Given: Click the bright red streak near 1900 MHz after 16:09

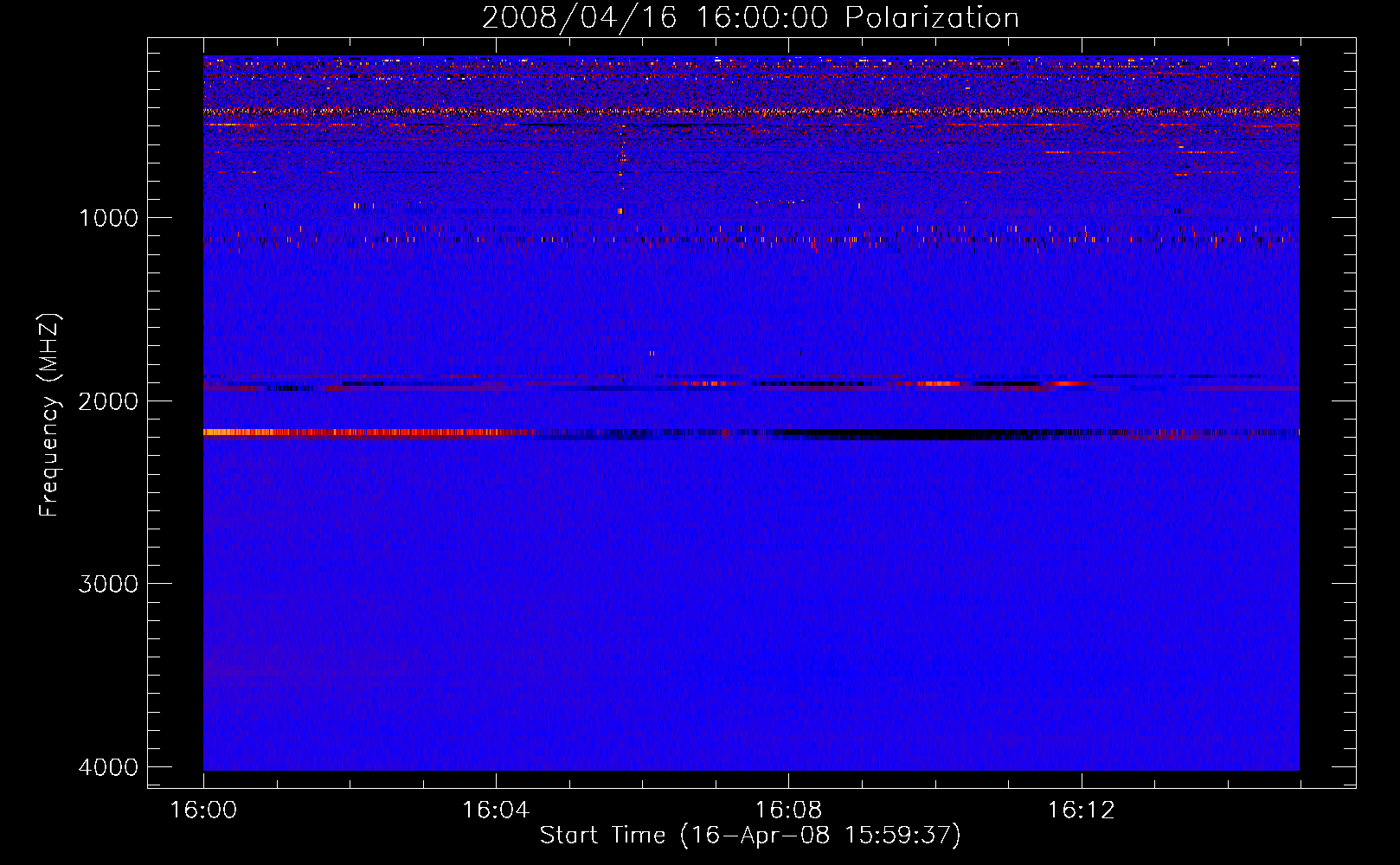Looking at the screenshot, I should click(x=939, y=383).
